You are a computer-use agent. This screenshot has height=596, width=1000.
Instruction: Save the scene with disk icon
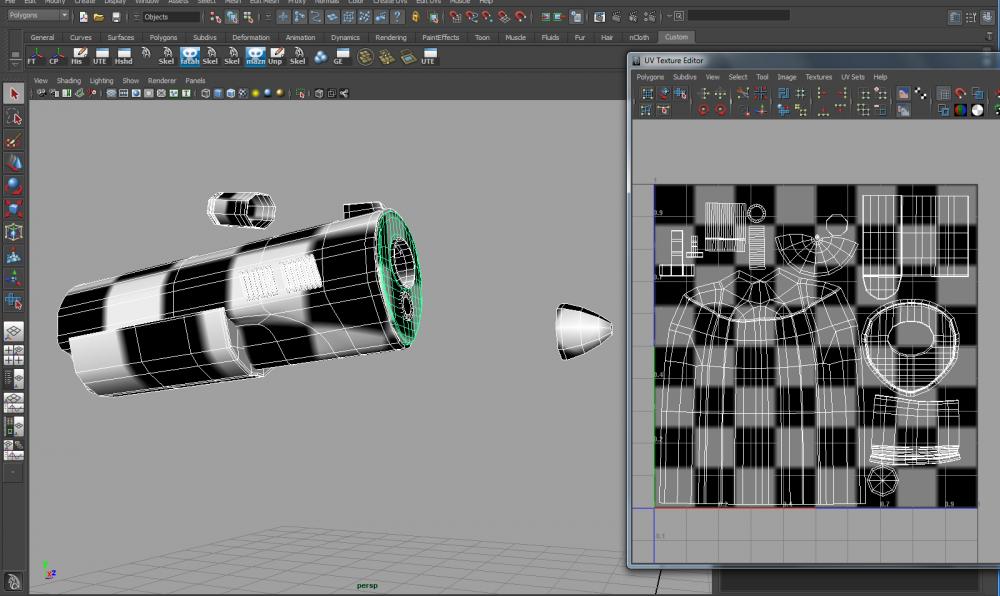pos(115,17)
